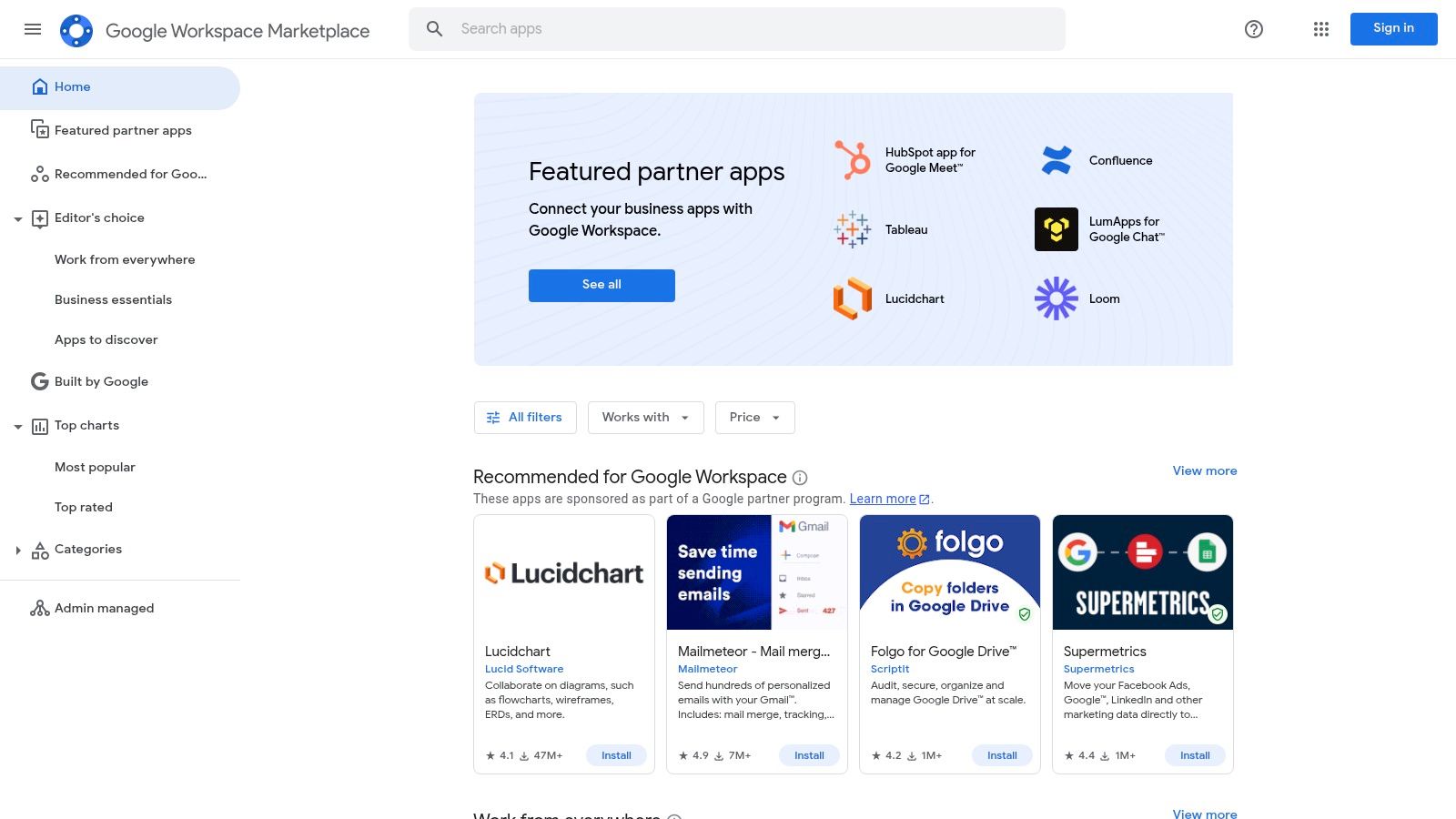Open the Price filter dropdown

coord(753,417)
